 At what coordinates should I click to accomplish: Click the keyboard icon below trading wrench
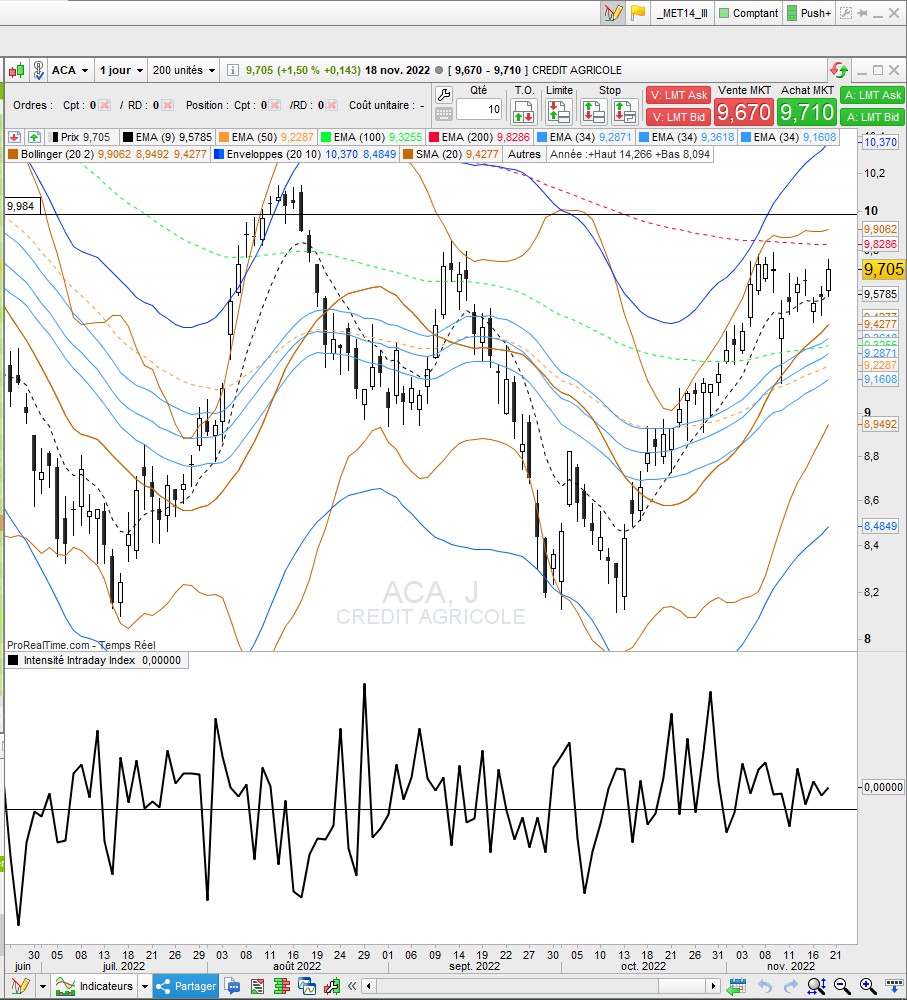(443, 114)
